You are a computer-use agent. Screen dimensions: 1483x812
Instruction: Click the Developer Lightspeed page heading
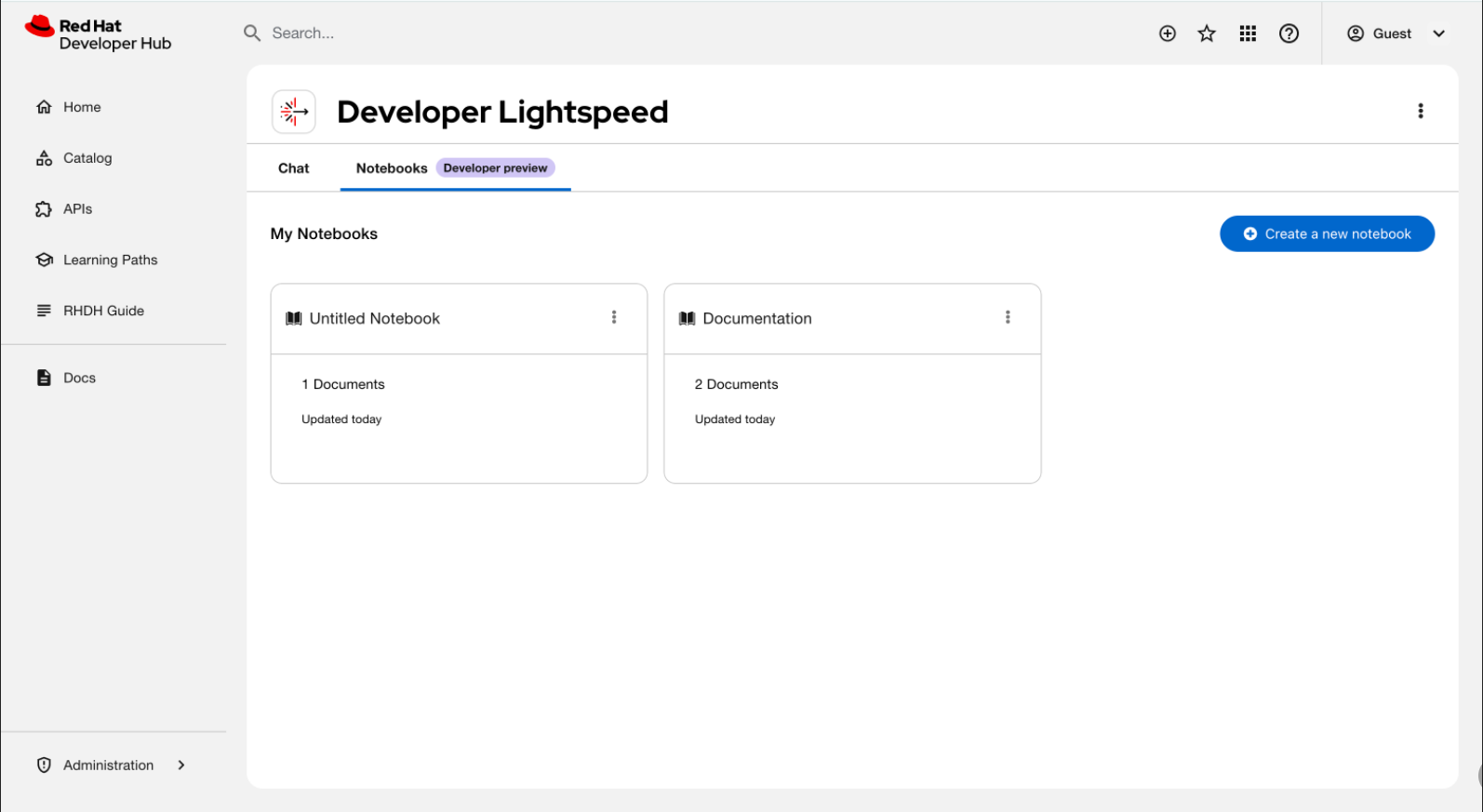[x=502, y=112]
